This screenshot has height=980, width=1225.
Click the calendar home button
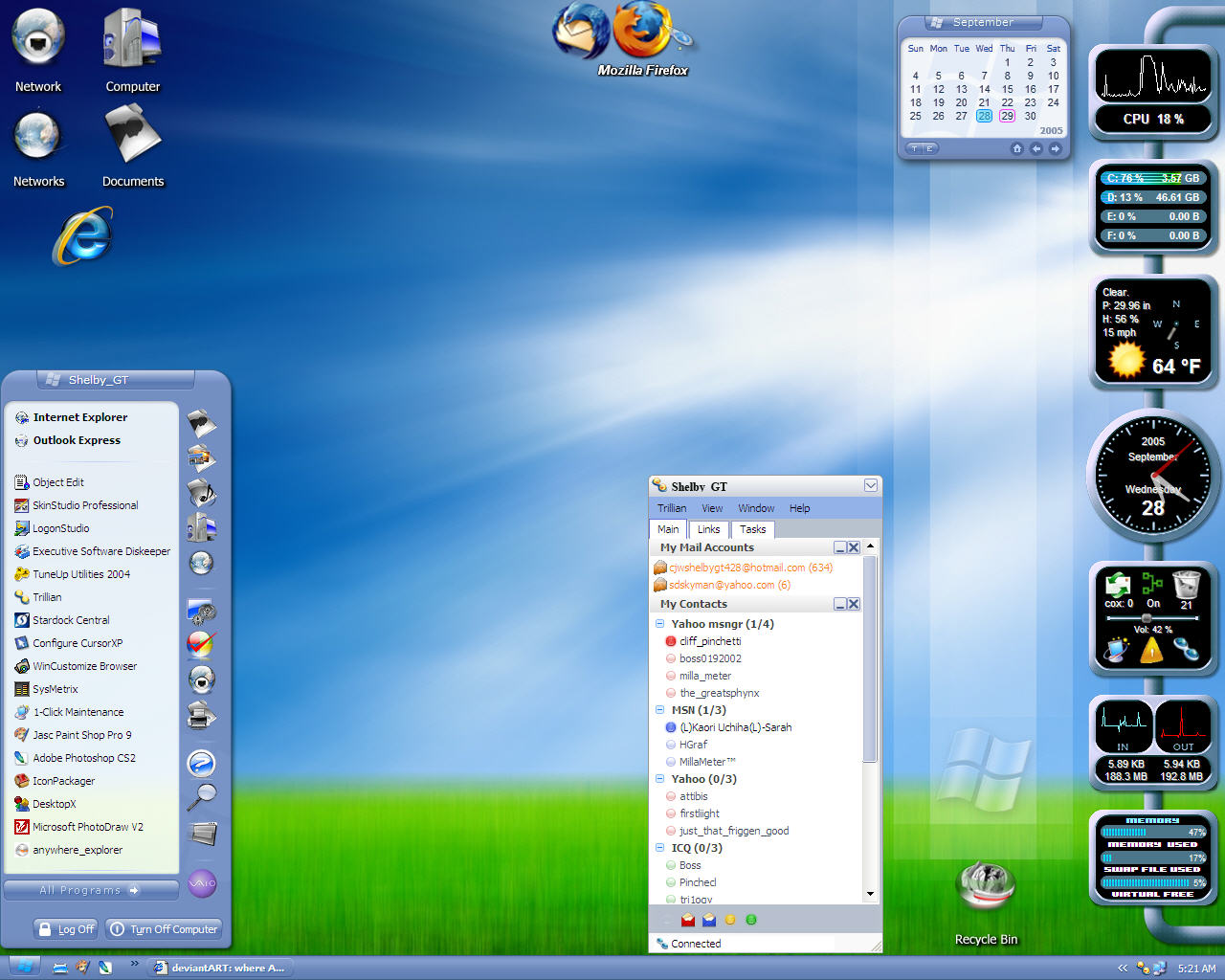1016,148
